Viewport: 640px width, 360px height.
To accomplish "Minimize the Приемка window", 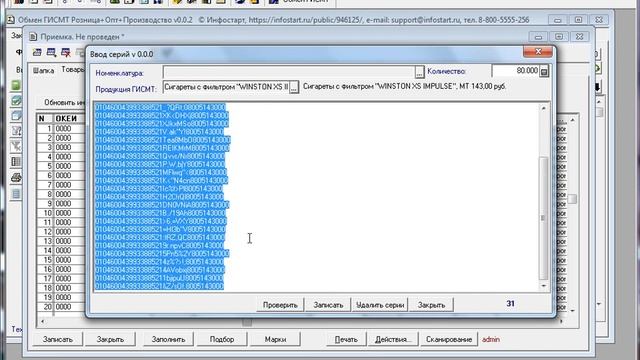I will [x=538, y=37].
